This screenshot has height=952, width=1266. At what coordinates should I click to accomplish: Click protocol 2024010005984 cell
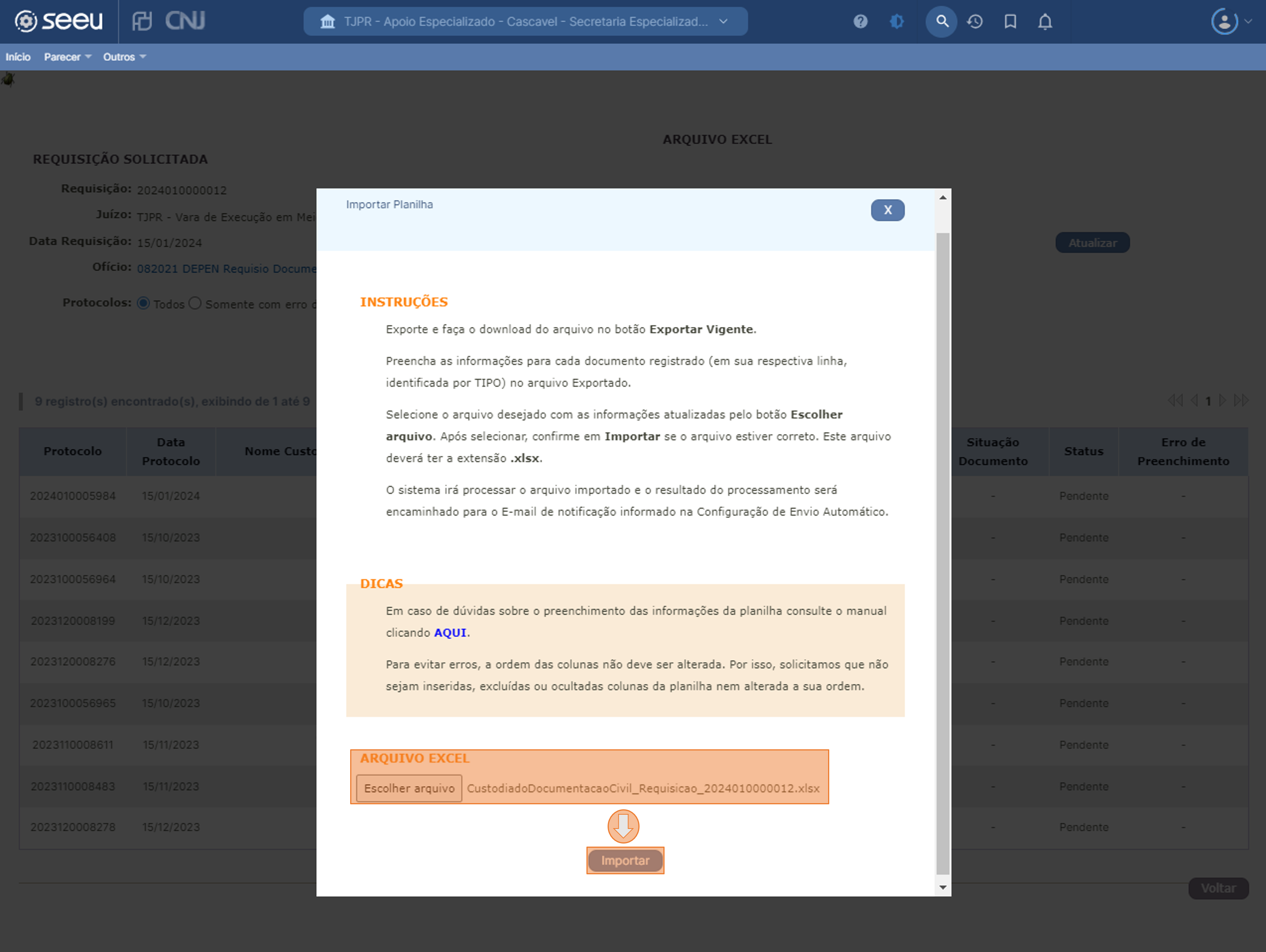(x=73, y=496)
